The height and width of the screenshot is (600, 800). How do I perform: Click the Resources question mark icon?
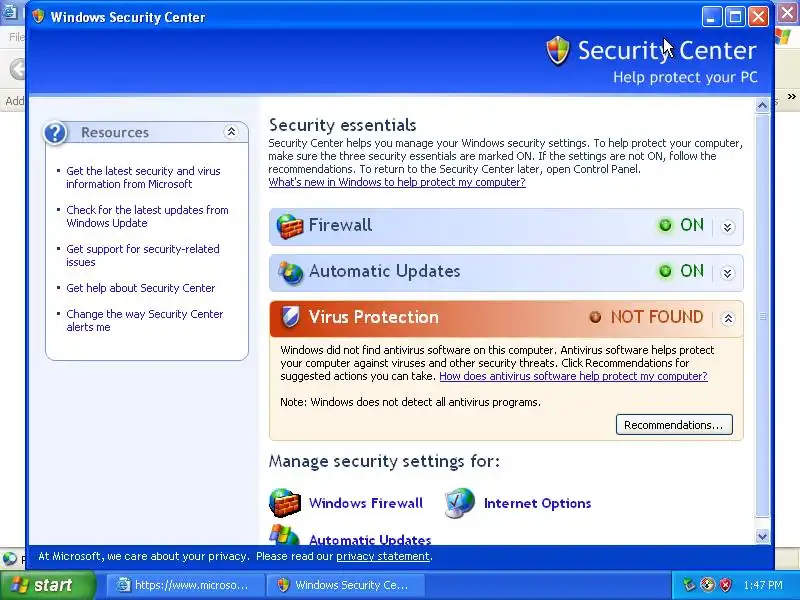(x=55, y=133)
